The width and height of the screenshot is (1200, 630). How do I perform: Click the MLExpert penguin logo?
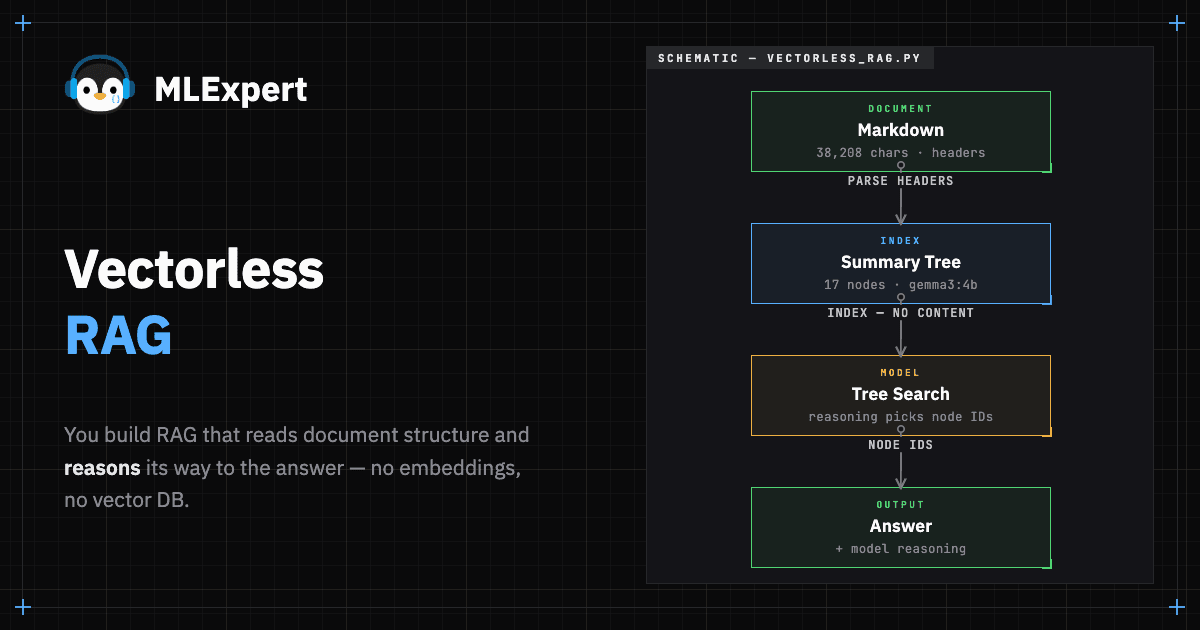[100, 84]
